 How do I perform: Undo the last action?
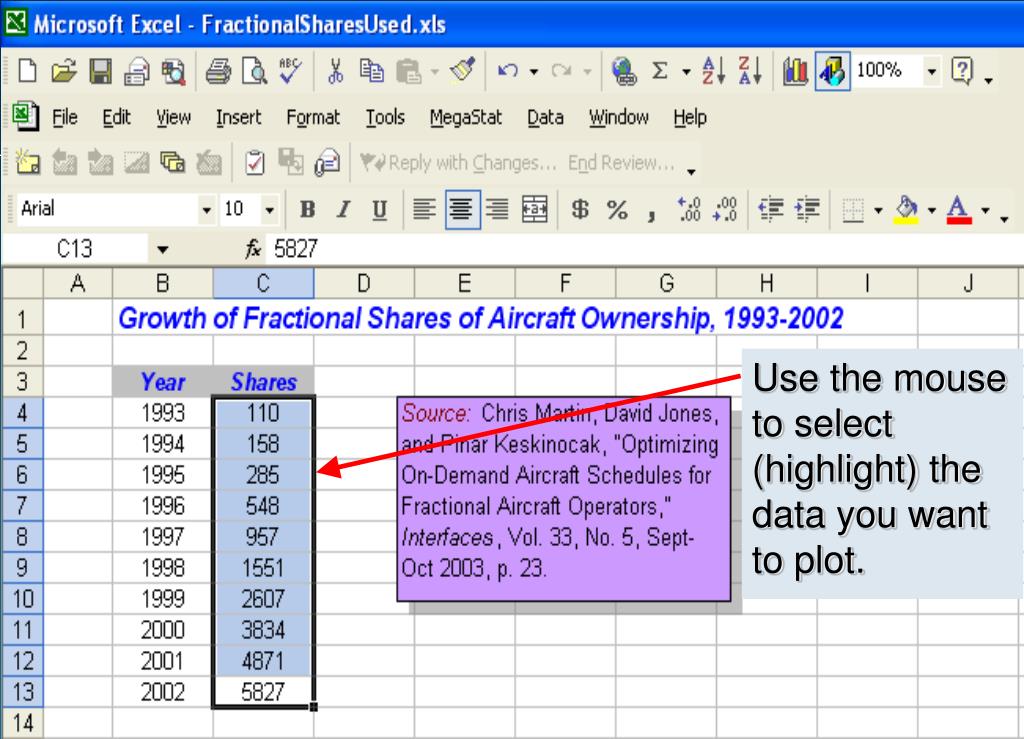[507, 71]
